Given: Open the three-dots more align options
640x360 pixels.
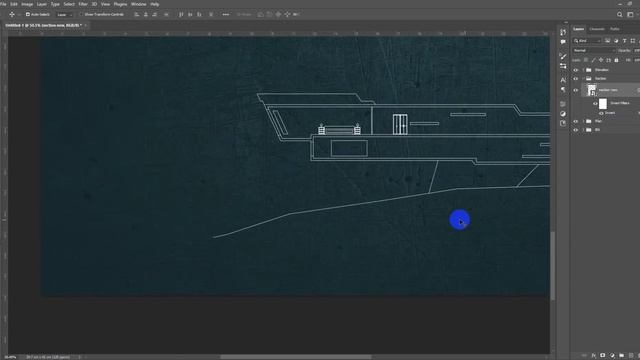Looking at the screenshot, I should tap(226, 14).
